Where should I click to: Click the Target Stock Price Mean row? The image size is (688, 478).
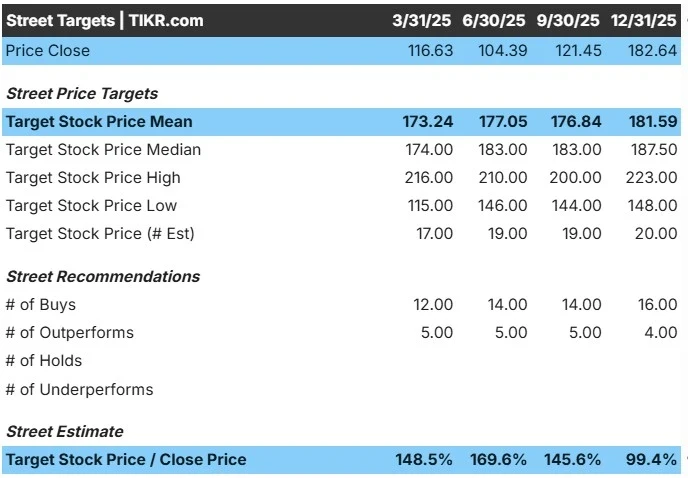click(341, 122)
